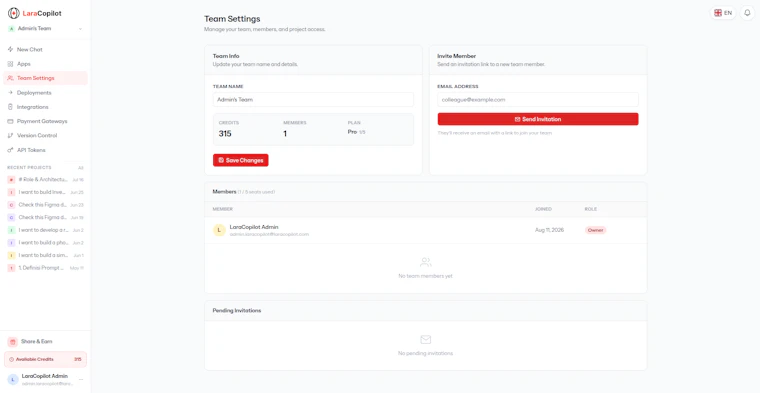This screenshot has height=393, width=760.
Task: Click the Pending Invitations heading
Action: coord(237,311)
